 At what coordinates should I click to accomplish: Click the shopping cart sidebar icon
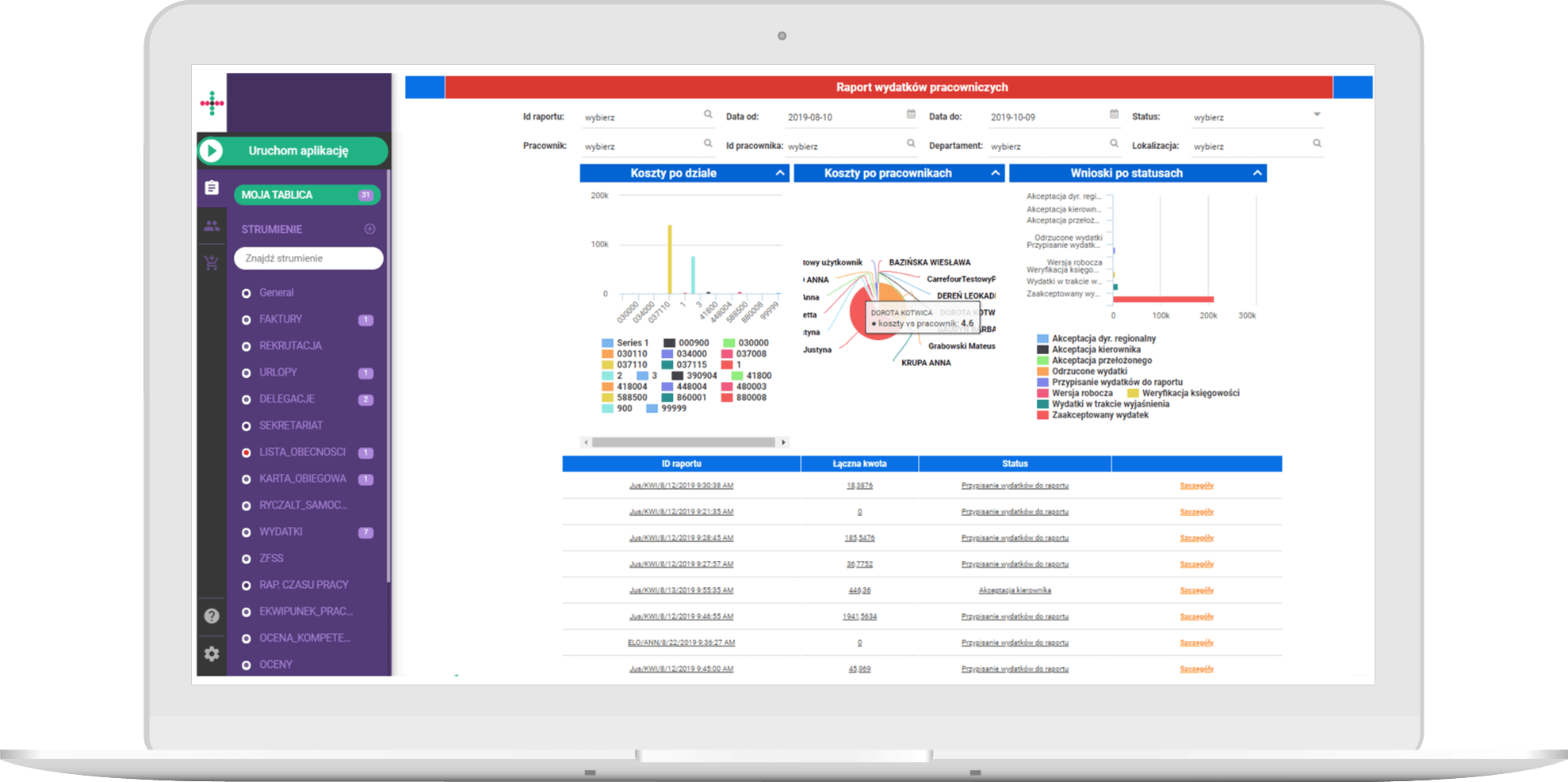212,263
